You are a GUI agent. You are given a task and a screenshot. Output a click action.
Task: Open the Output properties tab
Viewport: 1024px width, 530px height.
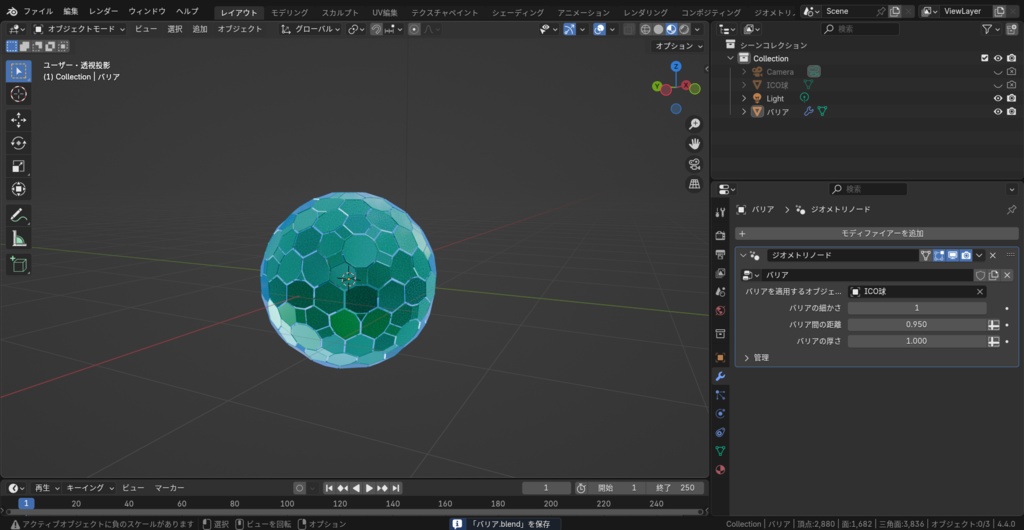click(x=720, y=254)
